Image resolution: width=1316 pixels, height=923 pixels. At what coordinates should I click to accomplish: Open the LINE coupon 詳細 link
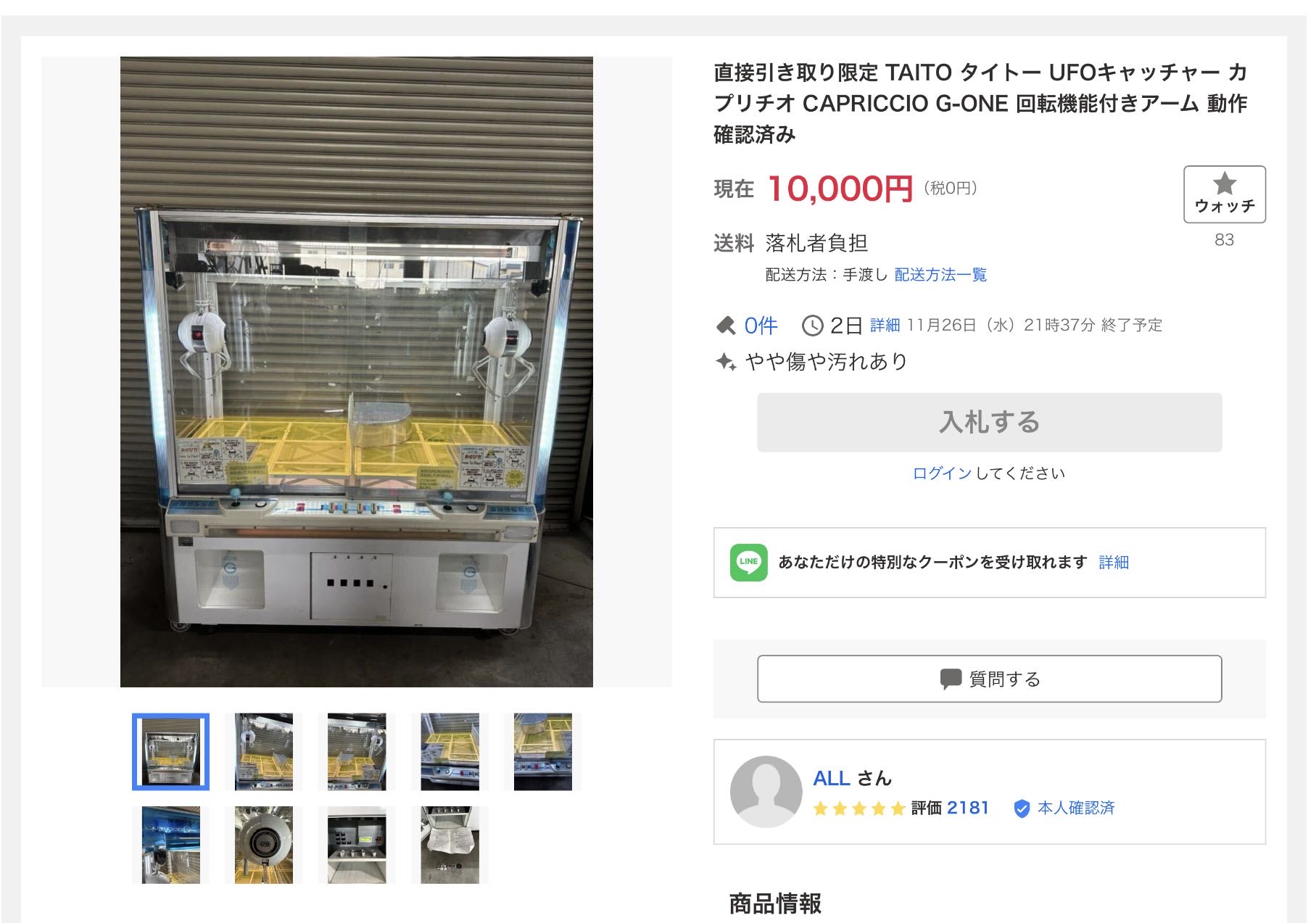point(1114,562)
